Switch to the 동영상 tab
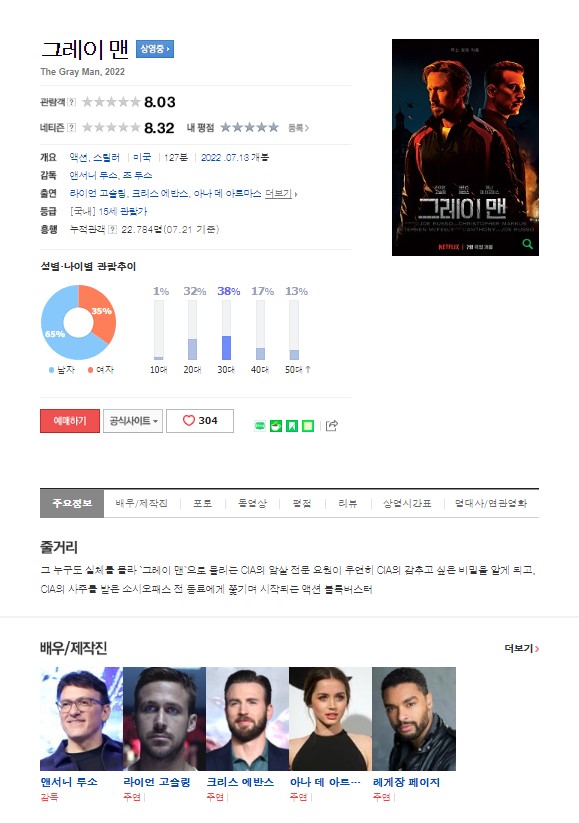The height and width of the screenshot is (823, 579). point(252,503)
